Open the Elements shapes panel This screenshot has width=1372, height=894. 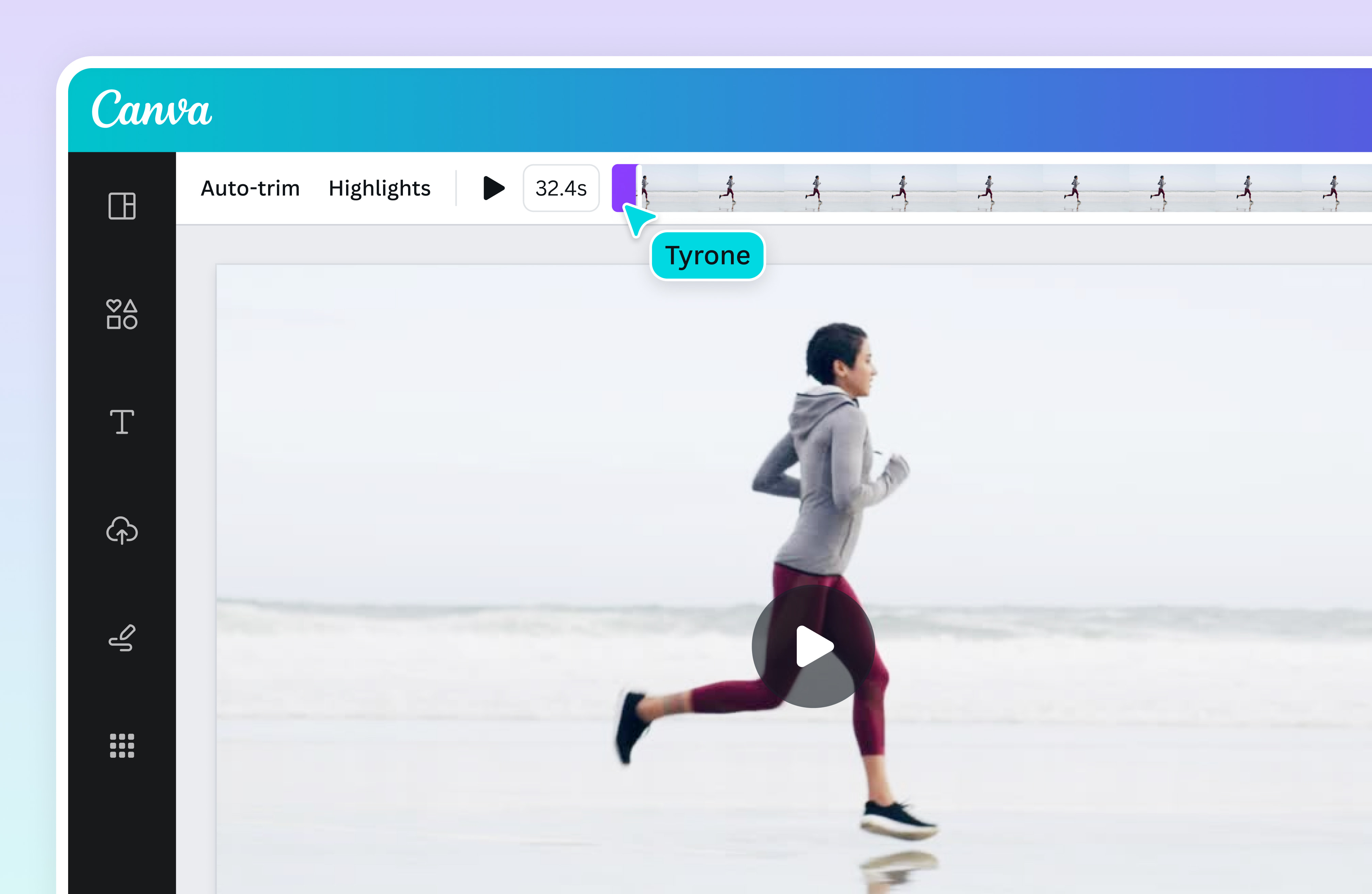pos(122,314)
